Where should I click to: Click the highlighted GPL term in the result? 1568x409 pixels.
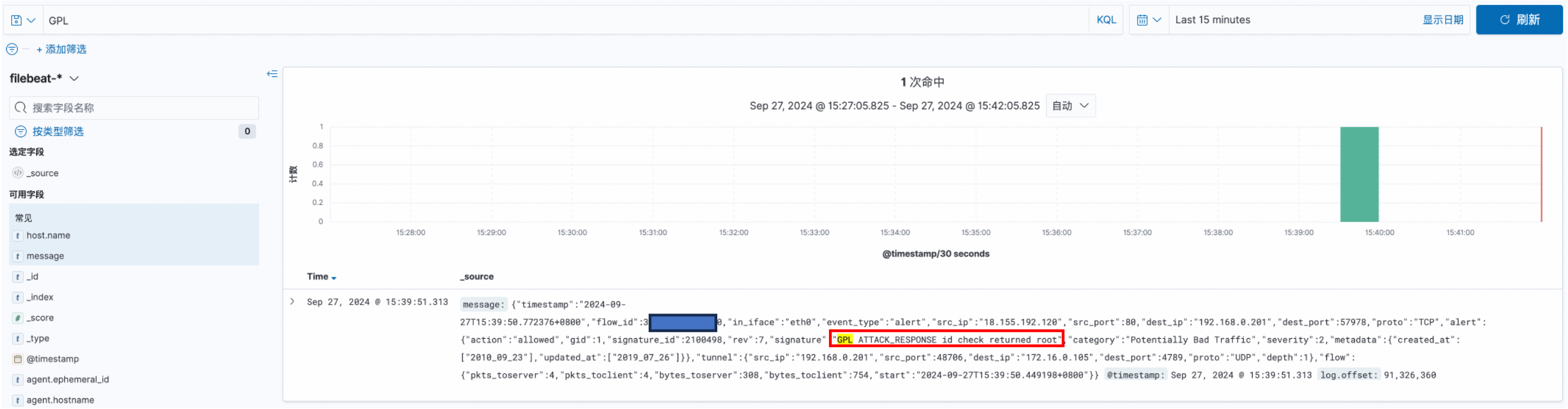(x=844, y=340)
